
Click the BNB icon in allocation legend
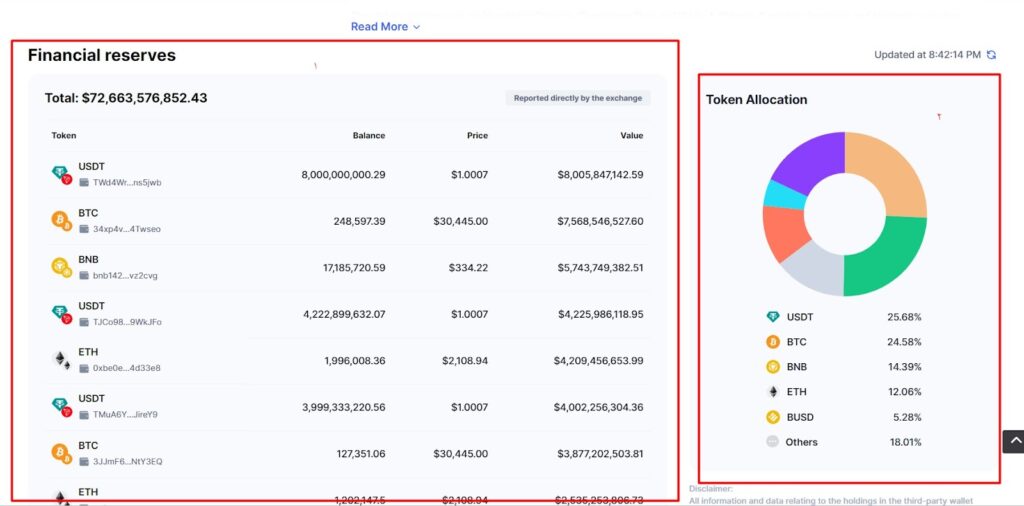click(773, 367)
